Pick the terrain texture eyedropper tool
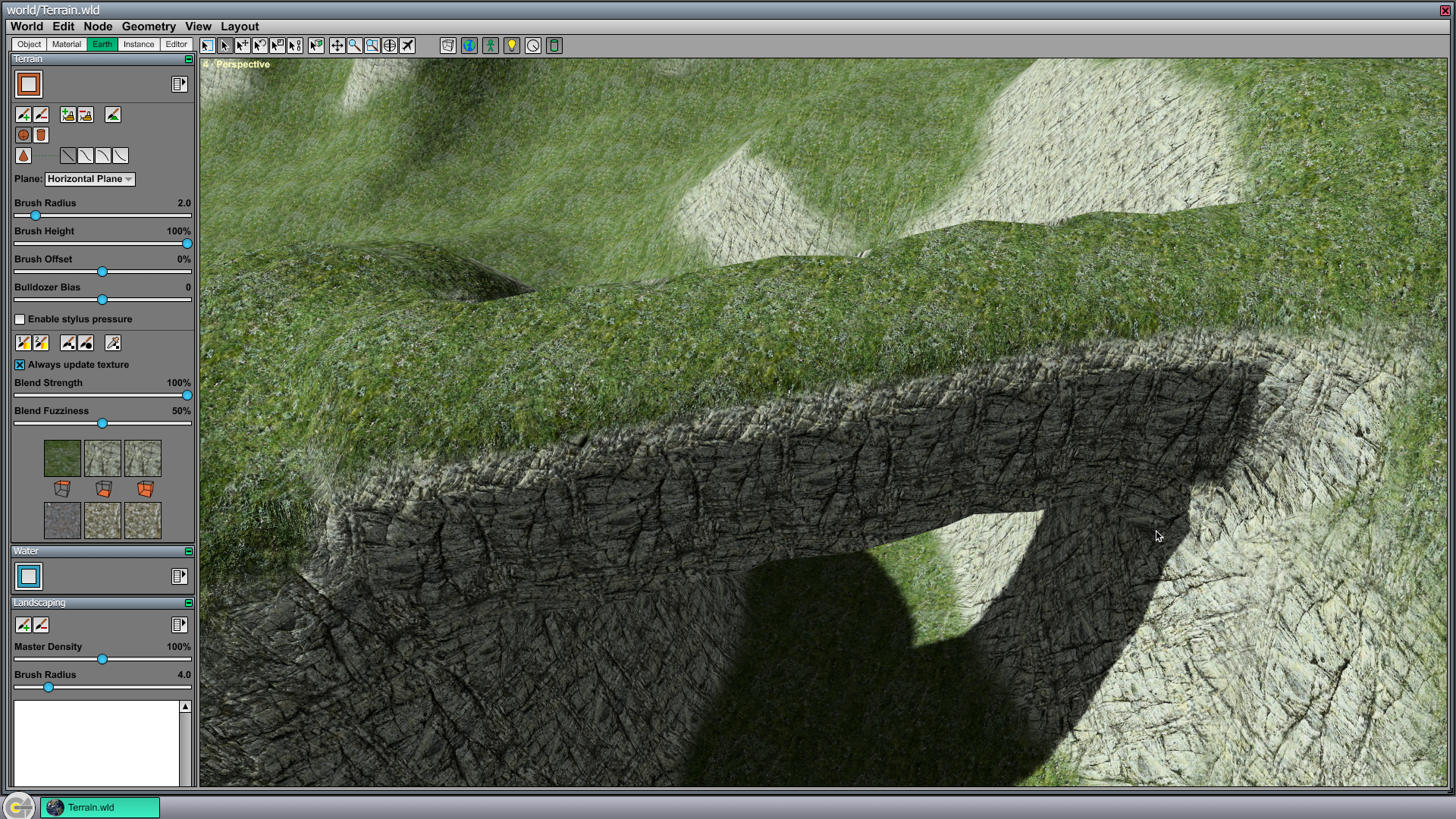Viewport: 1456px width, 819px height. 112,343
